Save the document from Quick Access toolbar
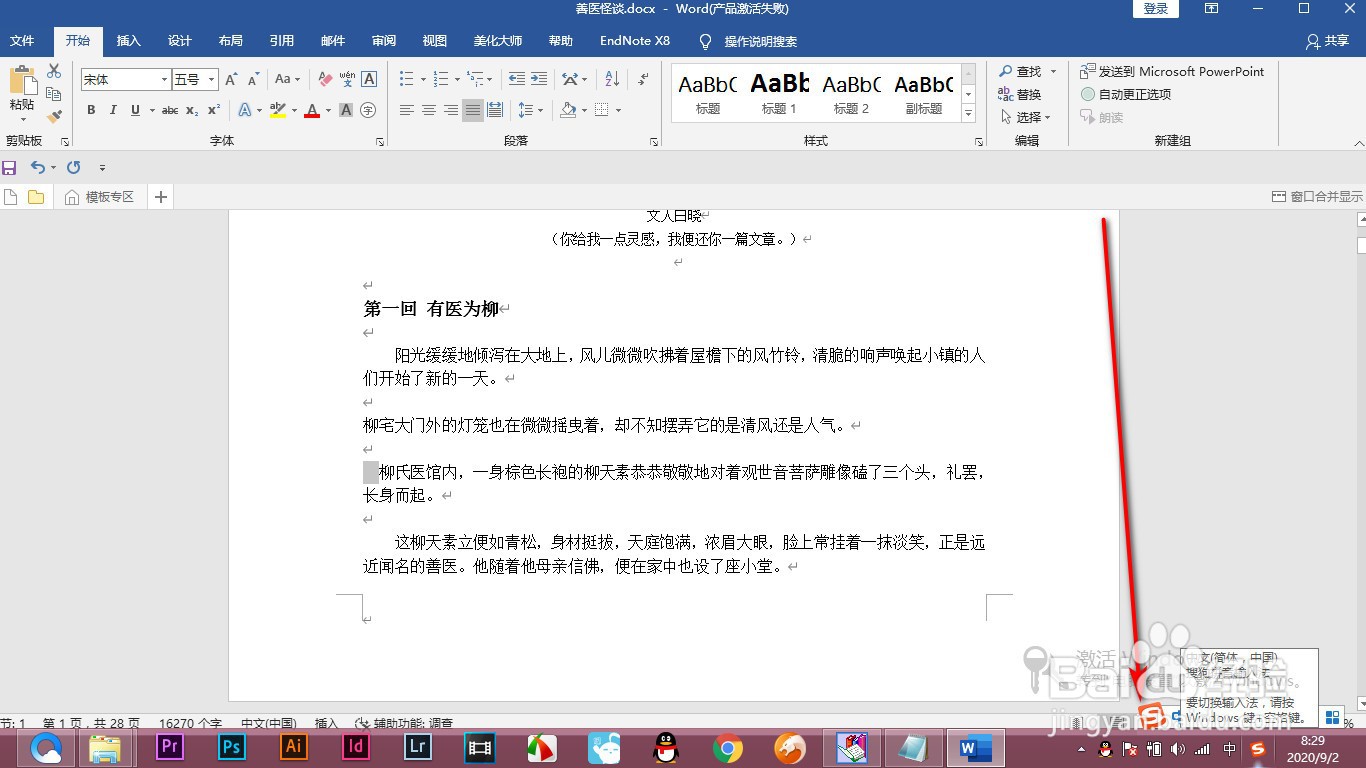The height and width of the screenshot is (768, 1366). click(x=10, y=167)
